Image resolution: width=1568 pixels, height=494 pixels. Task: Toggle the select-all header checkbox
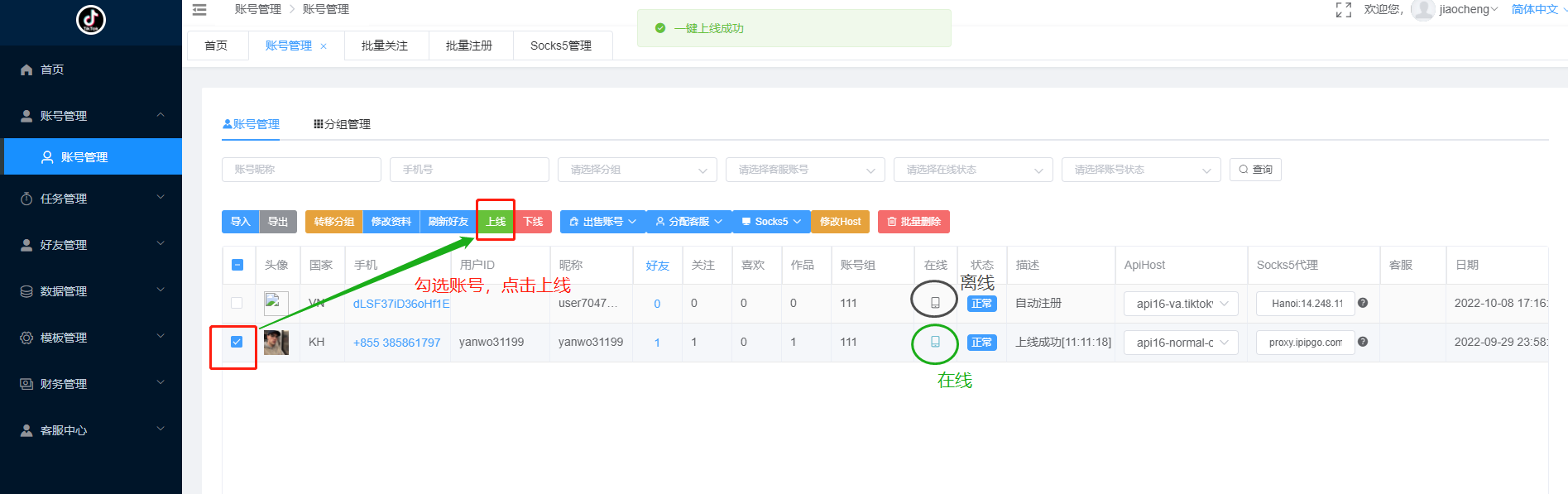[237, 265]
